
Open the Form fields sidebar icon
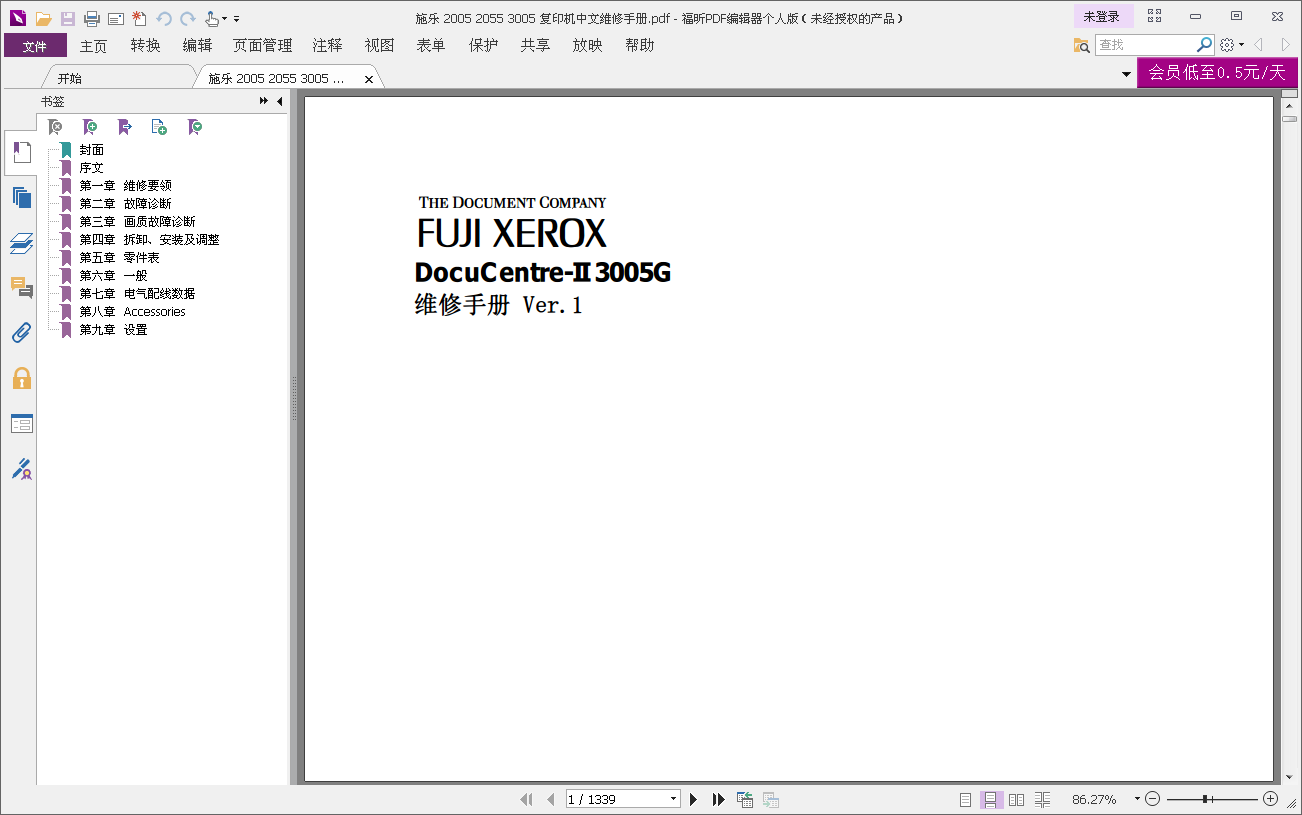(x=22, y=424)
